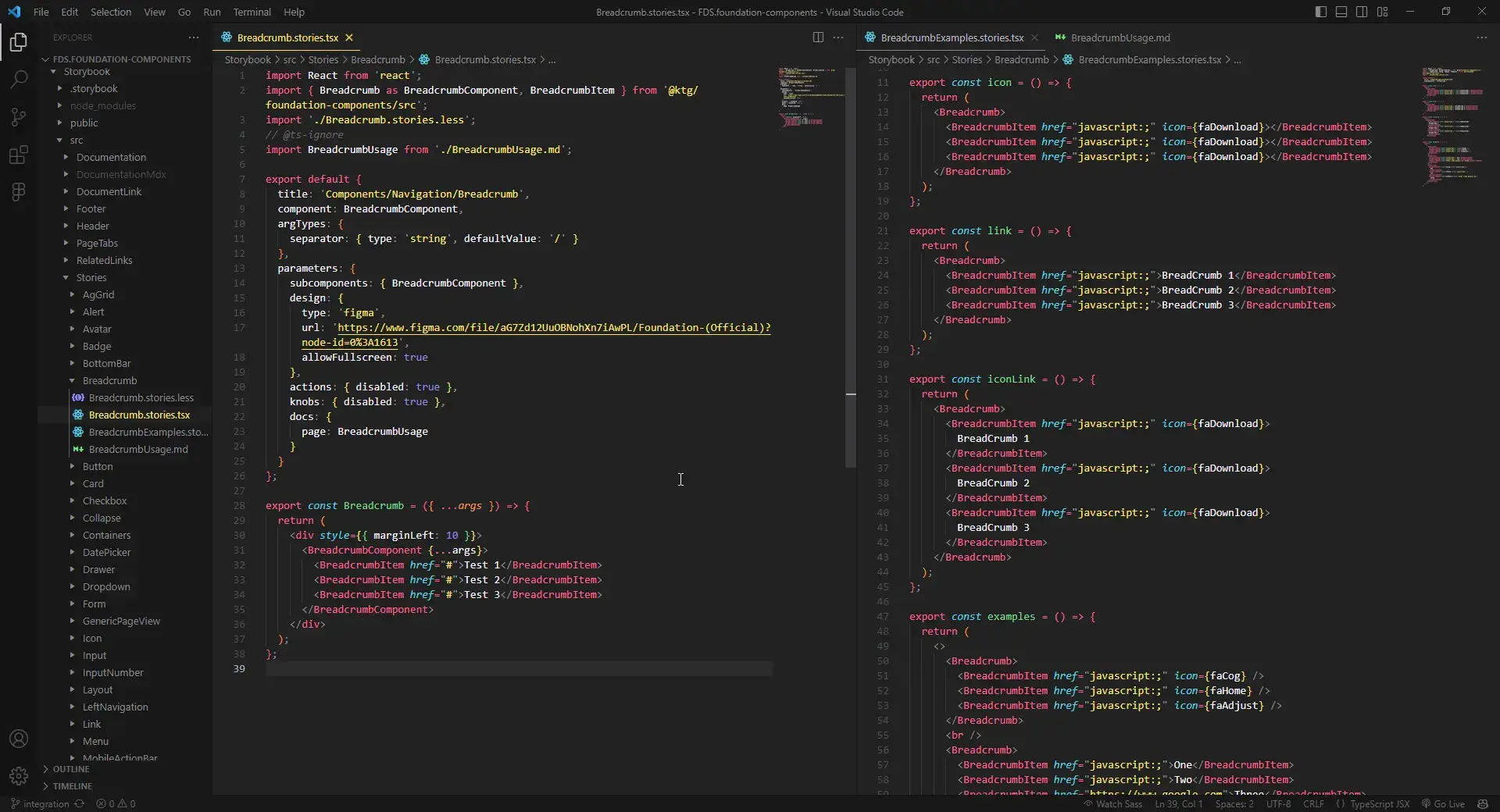The height and width of the screenshot is (812, 1500).
Task: Open the Accounts icon in the activity bar
Action: click(x=19, y=739)
